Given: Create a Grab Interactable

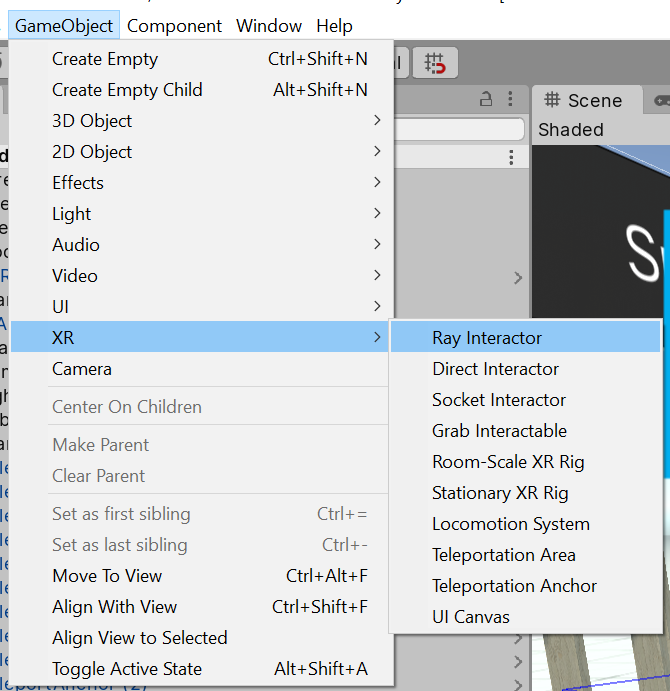Looking at the screenshot, I should click(x=525, y=431).
